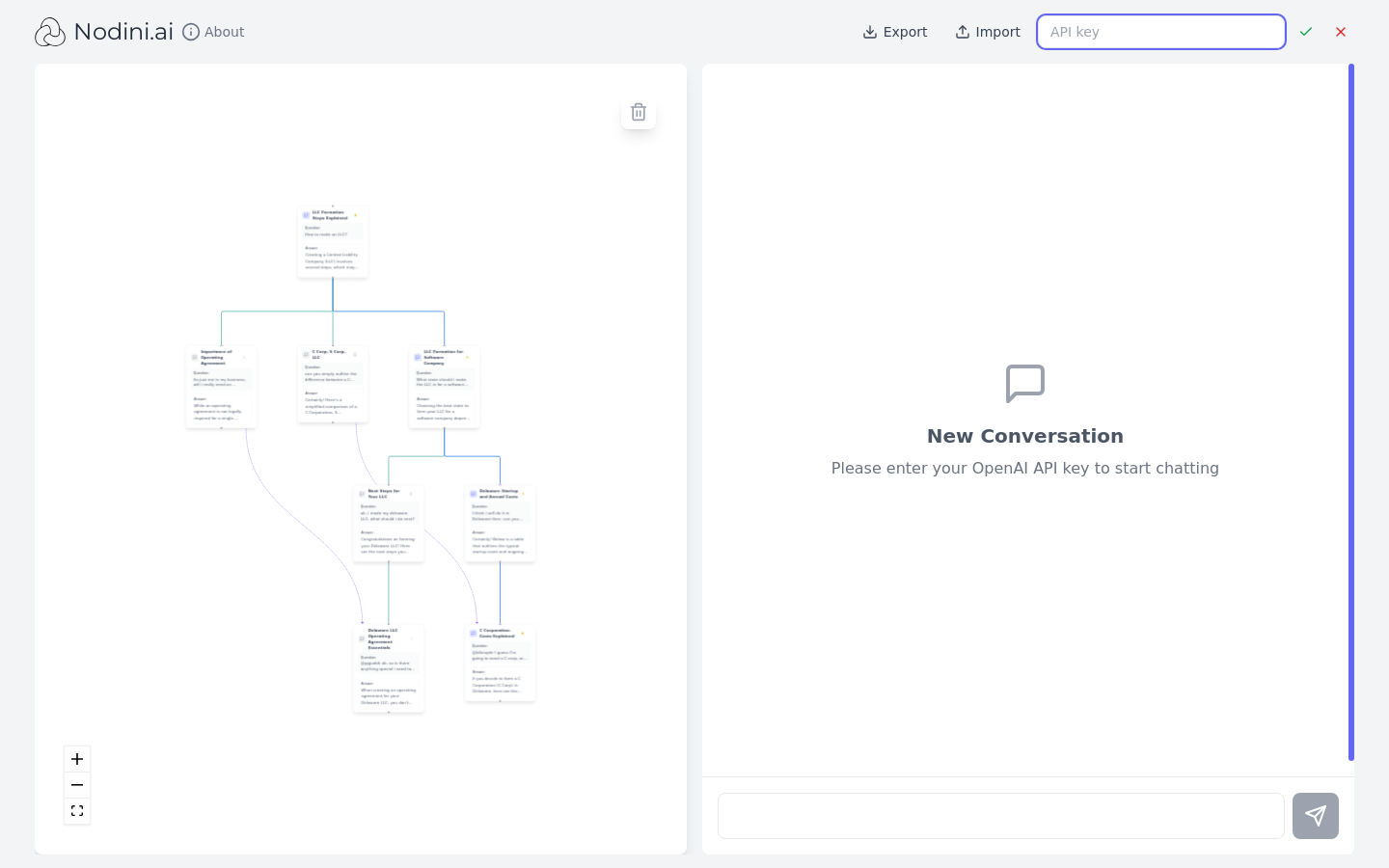The image size is (1389, 868).
Task: Click the Nodini.ai cloud logo
Action: click(50, 32)
